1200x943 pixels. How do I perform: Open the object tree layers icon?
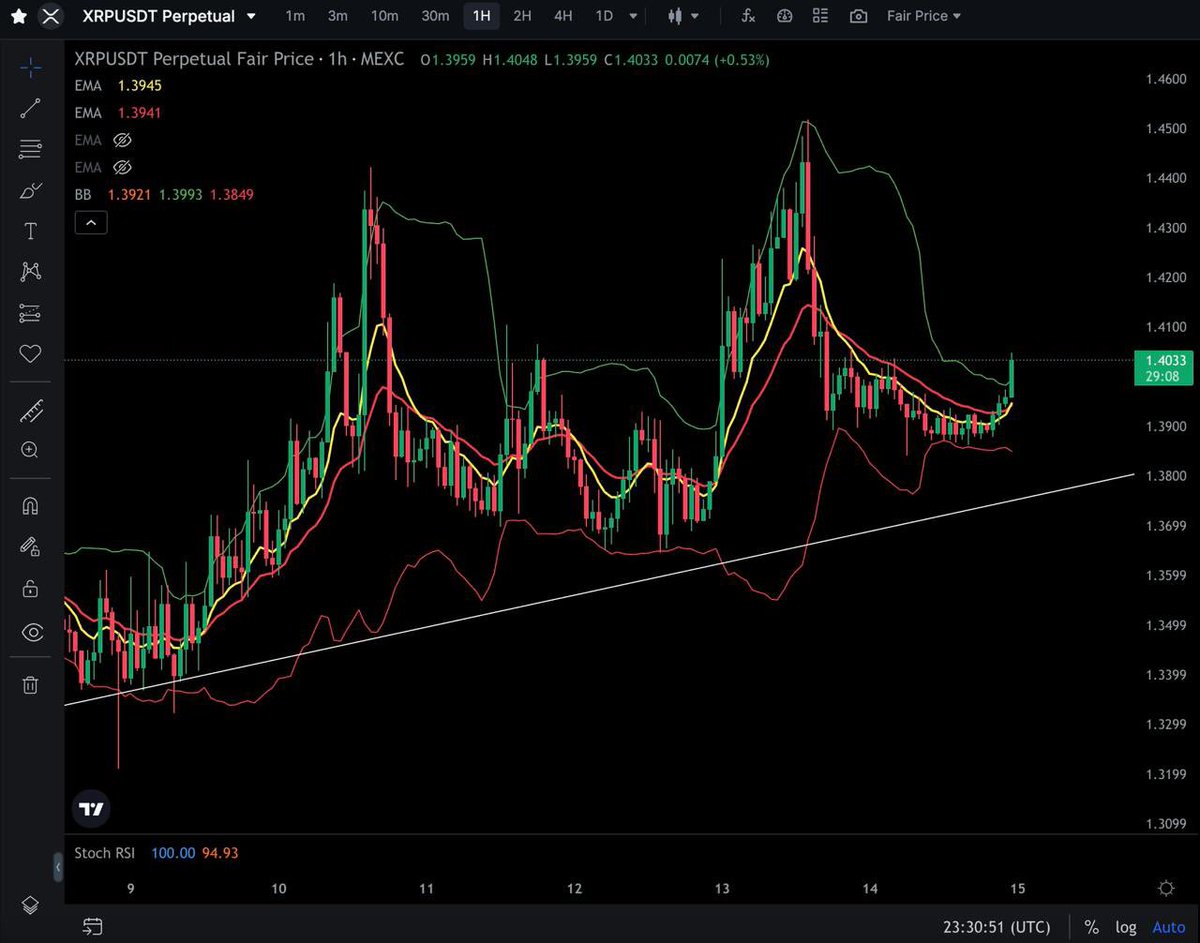[x=31, y=905]
